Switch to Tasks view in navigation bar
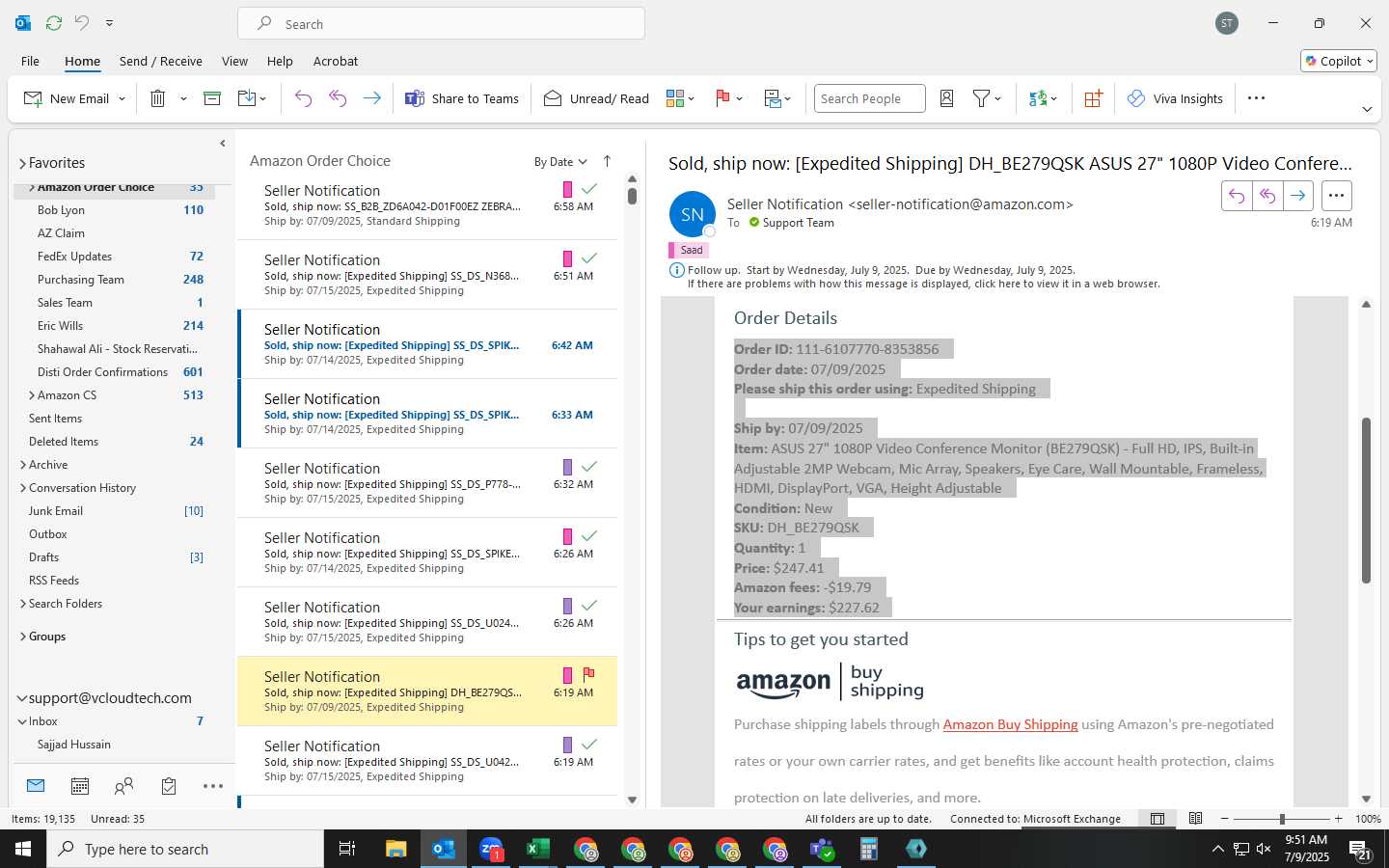The width and height of the screenshot is (1389, 868). [x=169, y=786]
